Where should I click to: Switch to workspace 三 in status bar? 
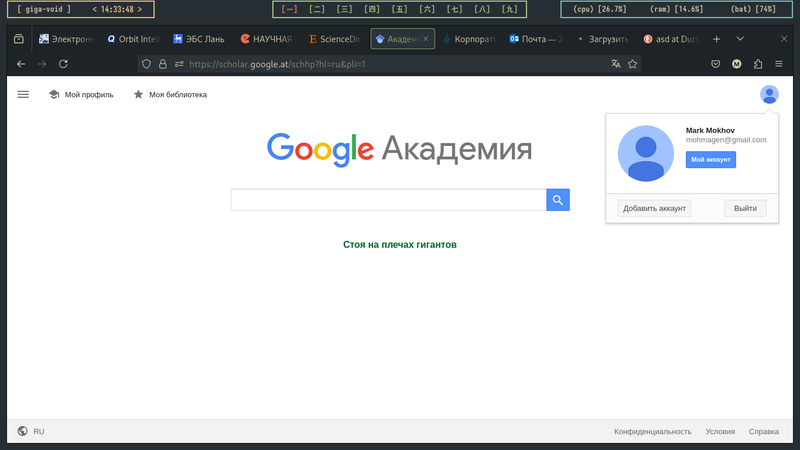[344, 9]
